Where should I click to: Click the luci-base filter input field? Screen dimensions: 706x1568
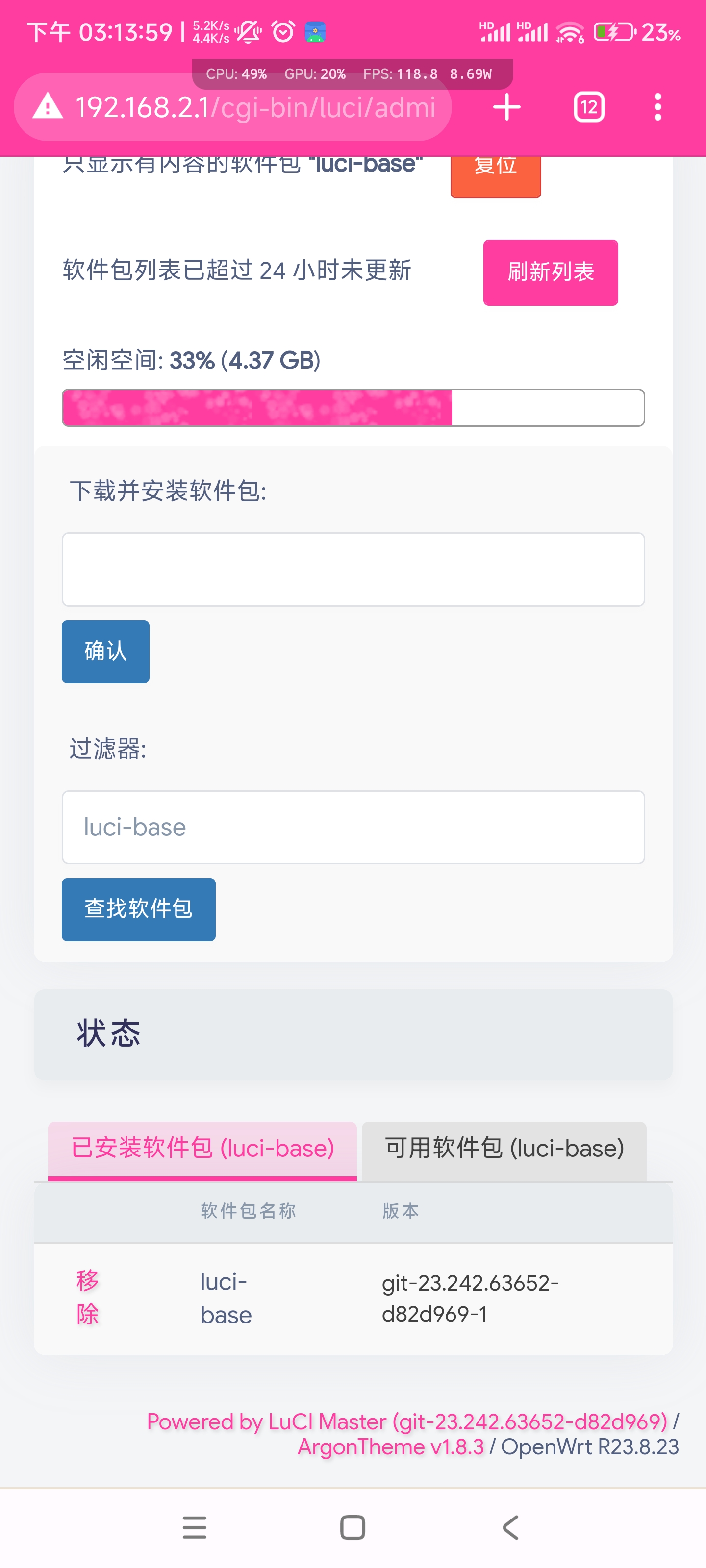point(353,827)
